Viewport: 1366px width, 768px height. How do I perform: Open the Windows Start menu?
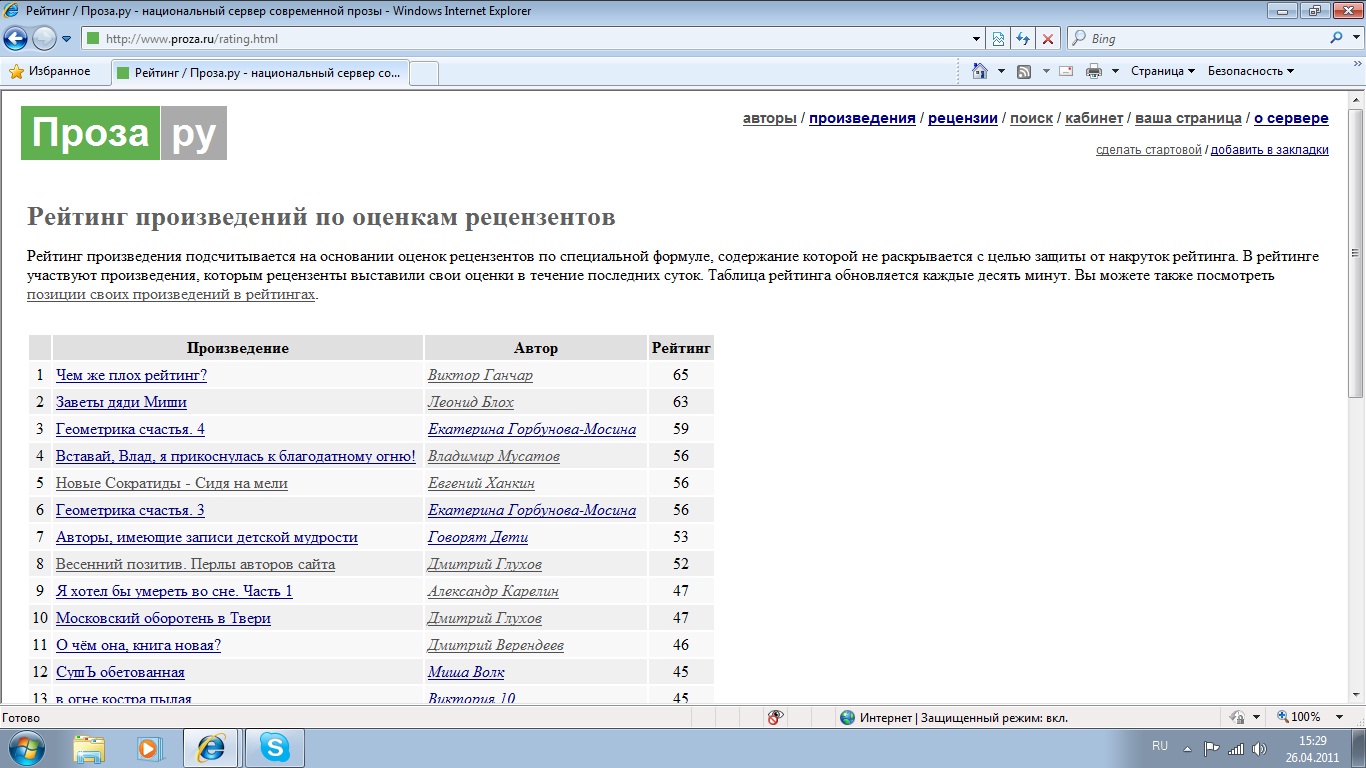(x=26, y=748)
